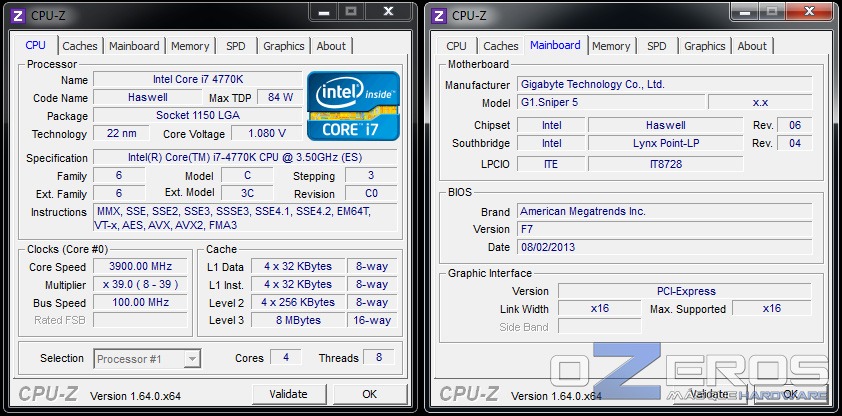The height and width of the screenshot is (416, 842).
Task: Click the Southbridge value 'Lynx Point-LP'
Action: coord(666,143)
